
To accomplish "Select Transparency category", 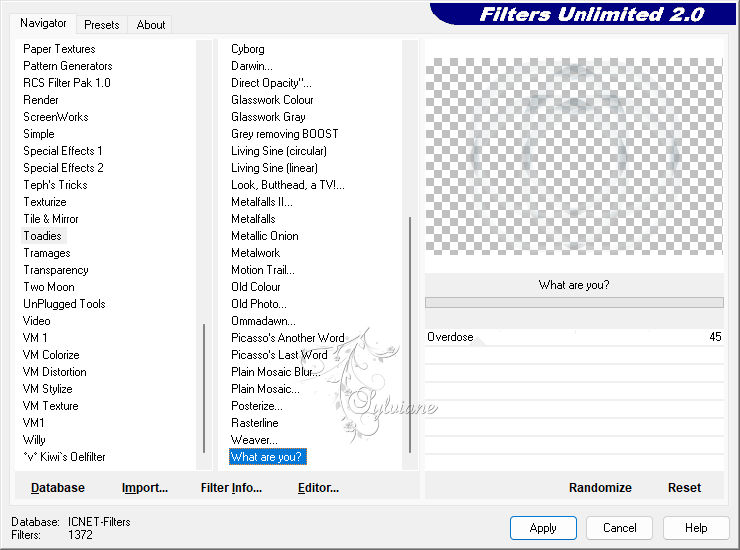I will (x=56, y=270).
